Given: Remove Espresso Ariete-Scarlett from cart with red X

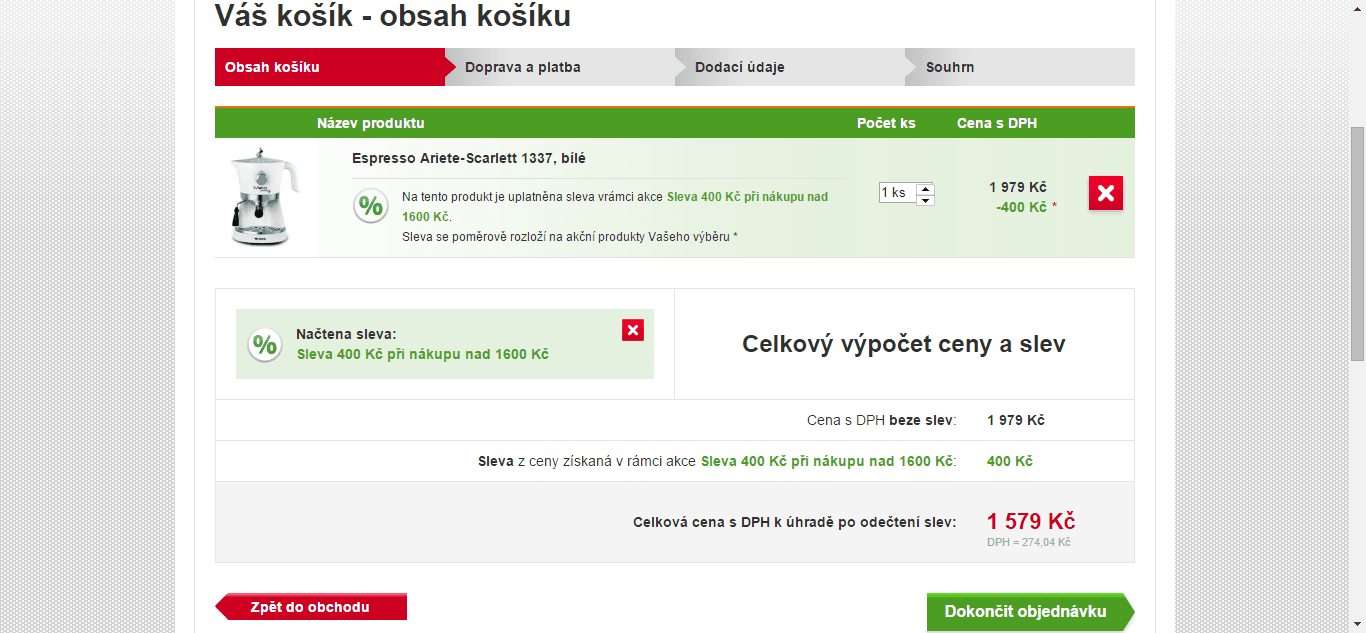Looking at the screenshot, I should coord(1105,193).
